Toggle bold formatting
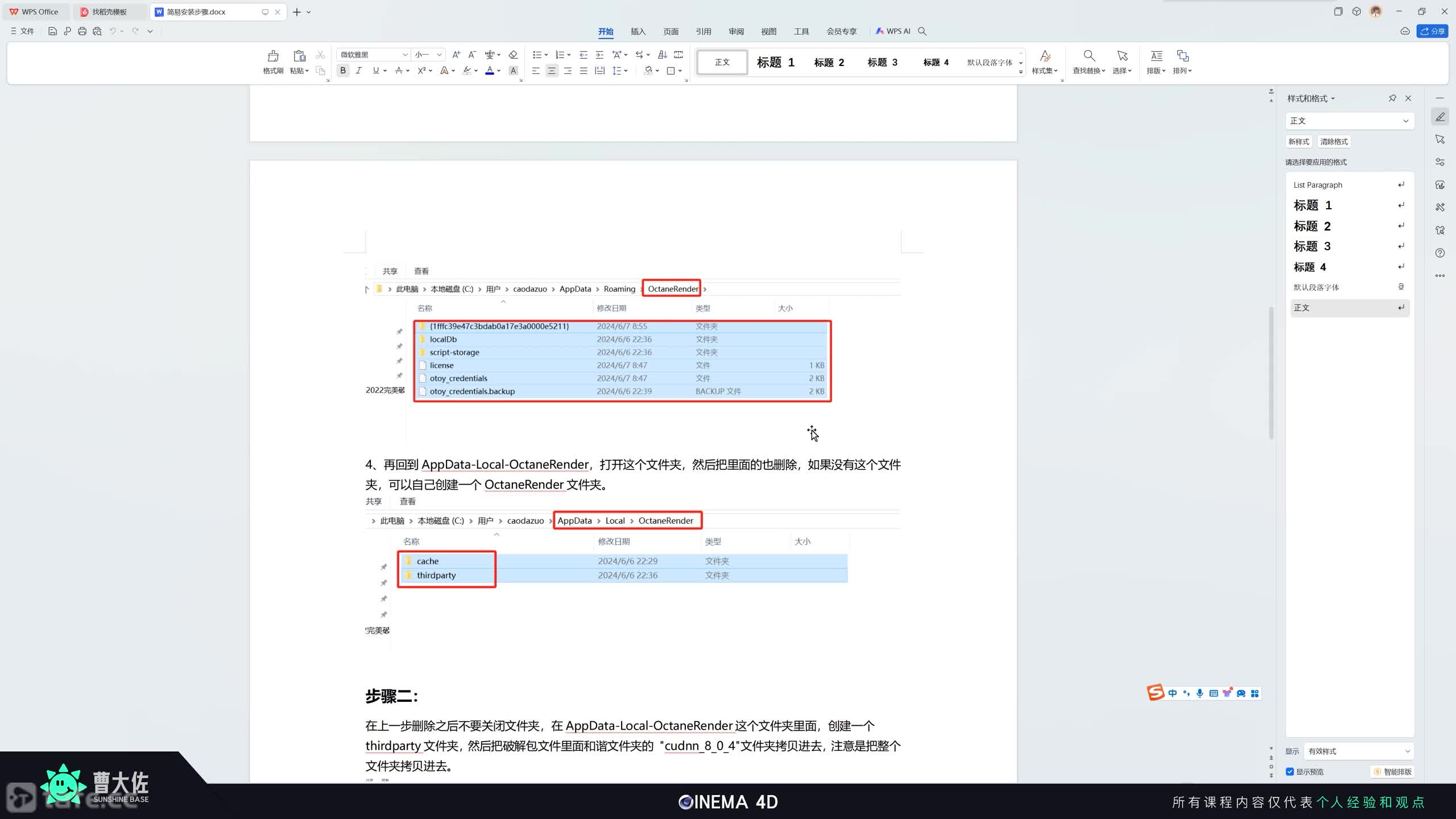Image resolution: width=1456 pixels, height=819 pixels. click(x=343, y=71)
